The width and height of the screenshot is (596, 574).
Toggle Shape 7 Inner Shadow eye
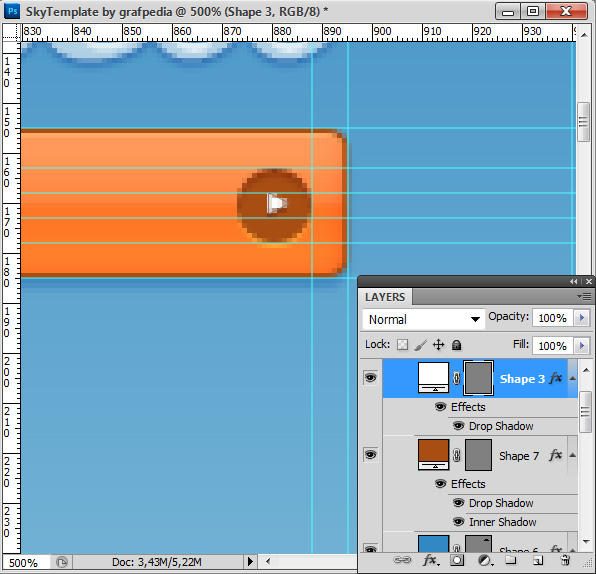[458, 522]
